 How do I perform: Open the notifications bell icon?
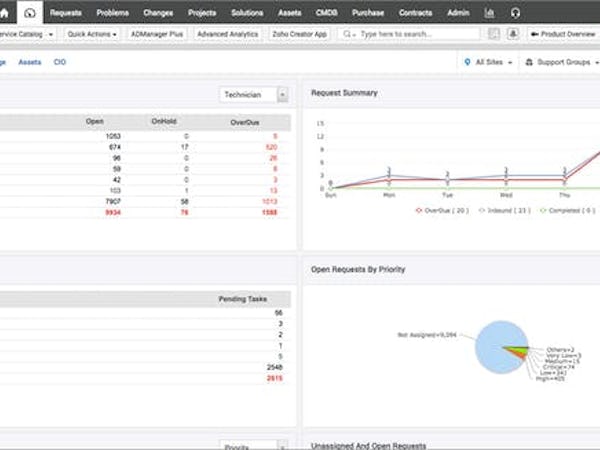513,34
